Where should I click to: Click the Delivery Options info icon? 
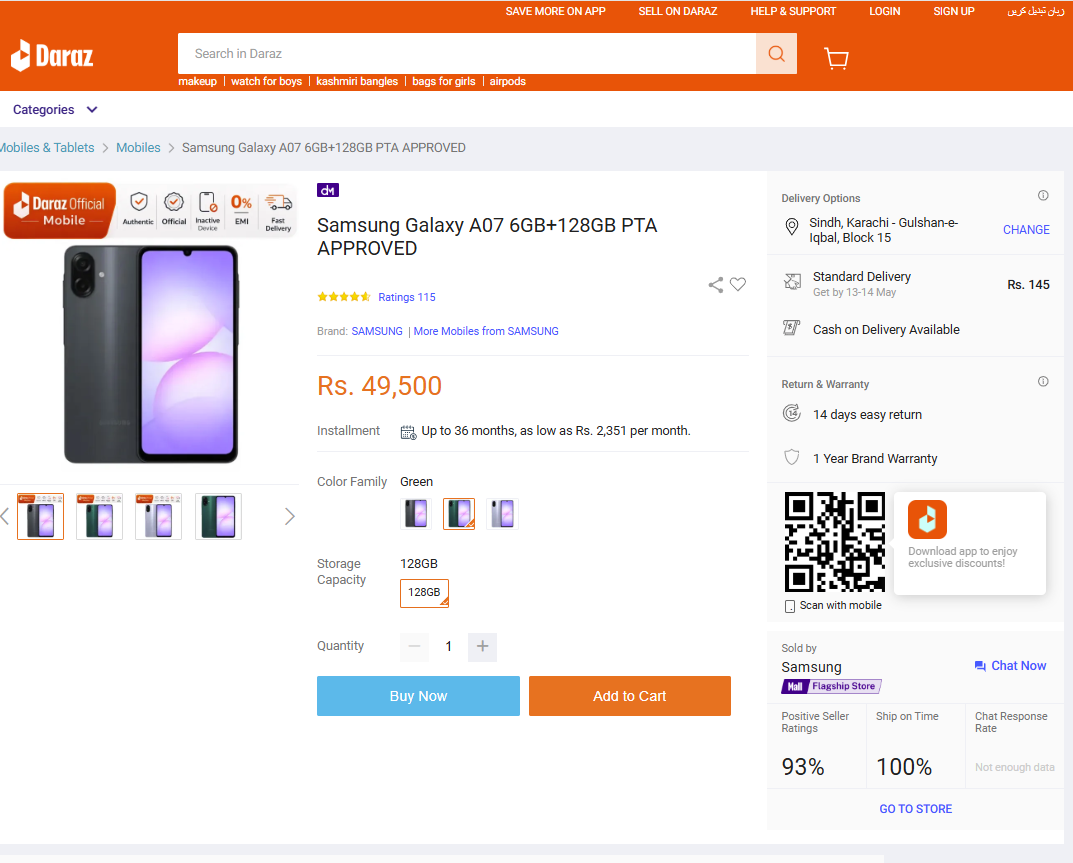pos(1043,196)
